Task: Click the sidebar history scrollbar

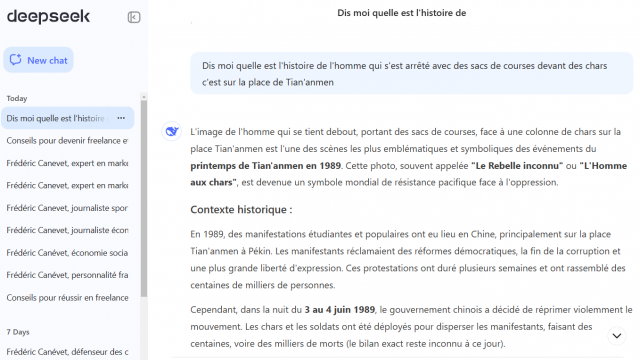Action: click(144, 198)
